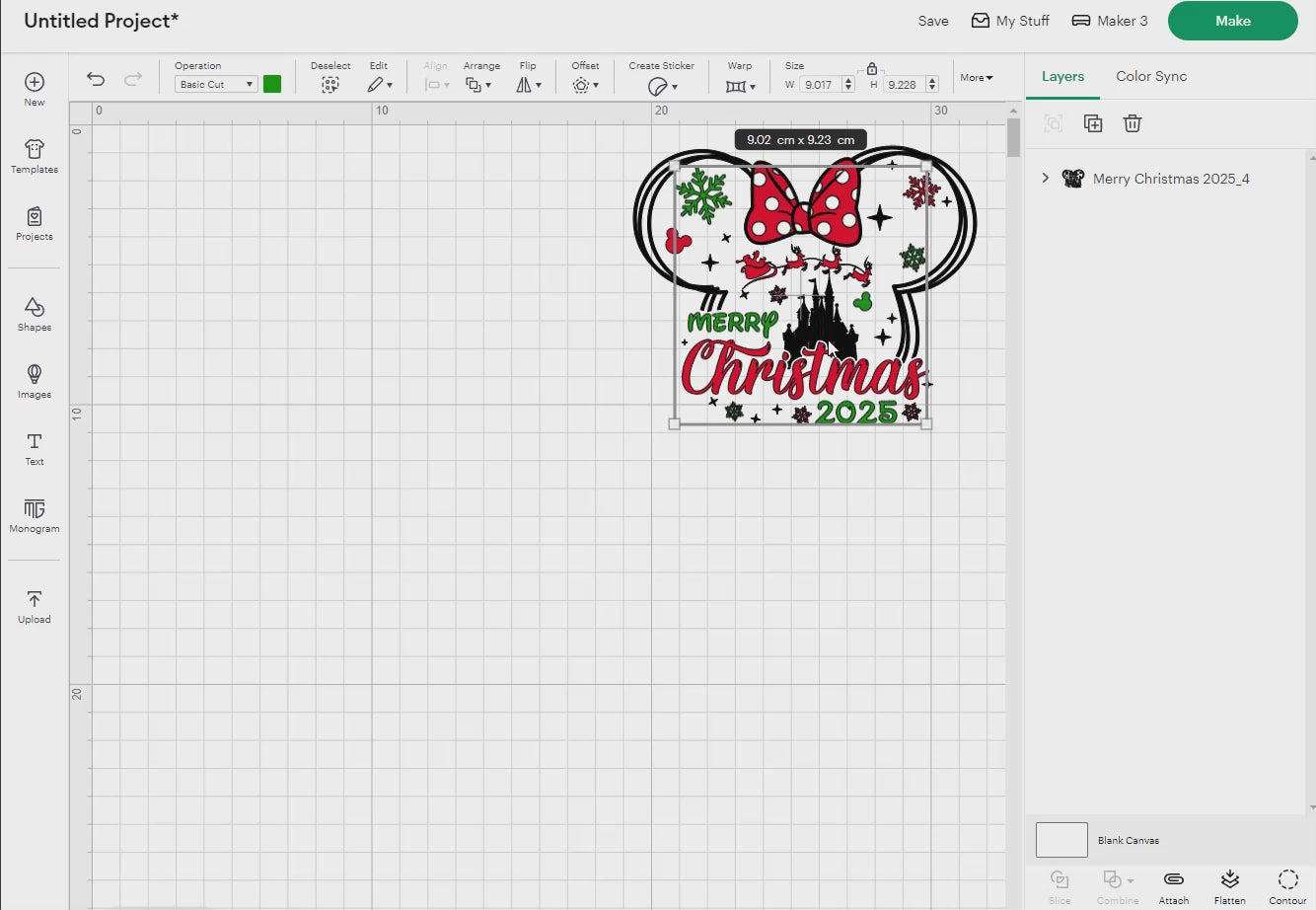Select the Text tool

pos(35,448)
